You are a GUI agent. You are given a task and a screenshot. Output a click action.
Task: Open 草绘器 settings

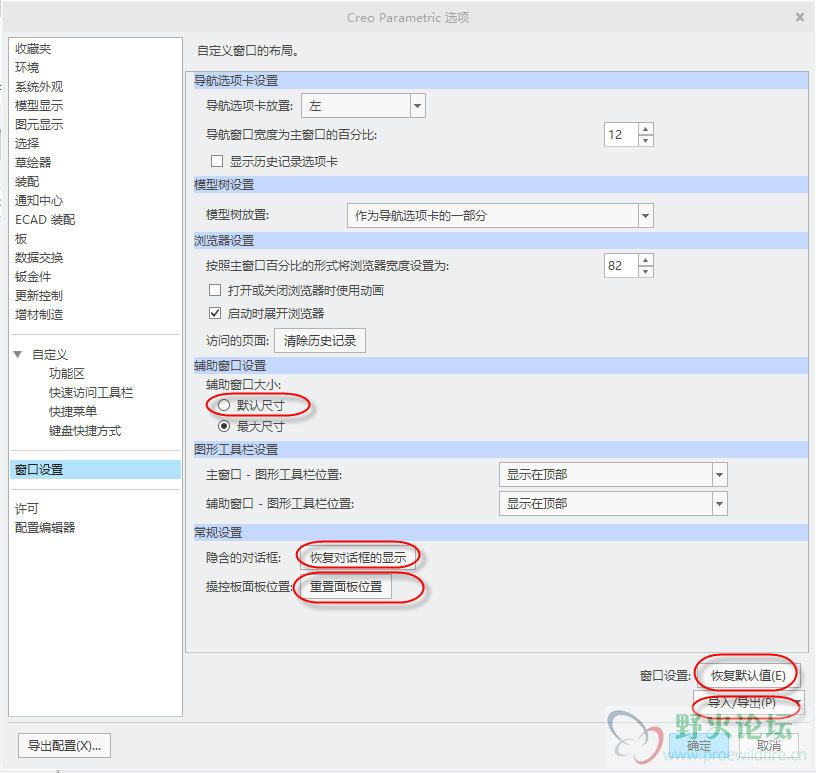[x=33, y=162]
